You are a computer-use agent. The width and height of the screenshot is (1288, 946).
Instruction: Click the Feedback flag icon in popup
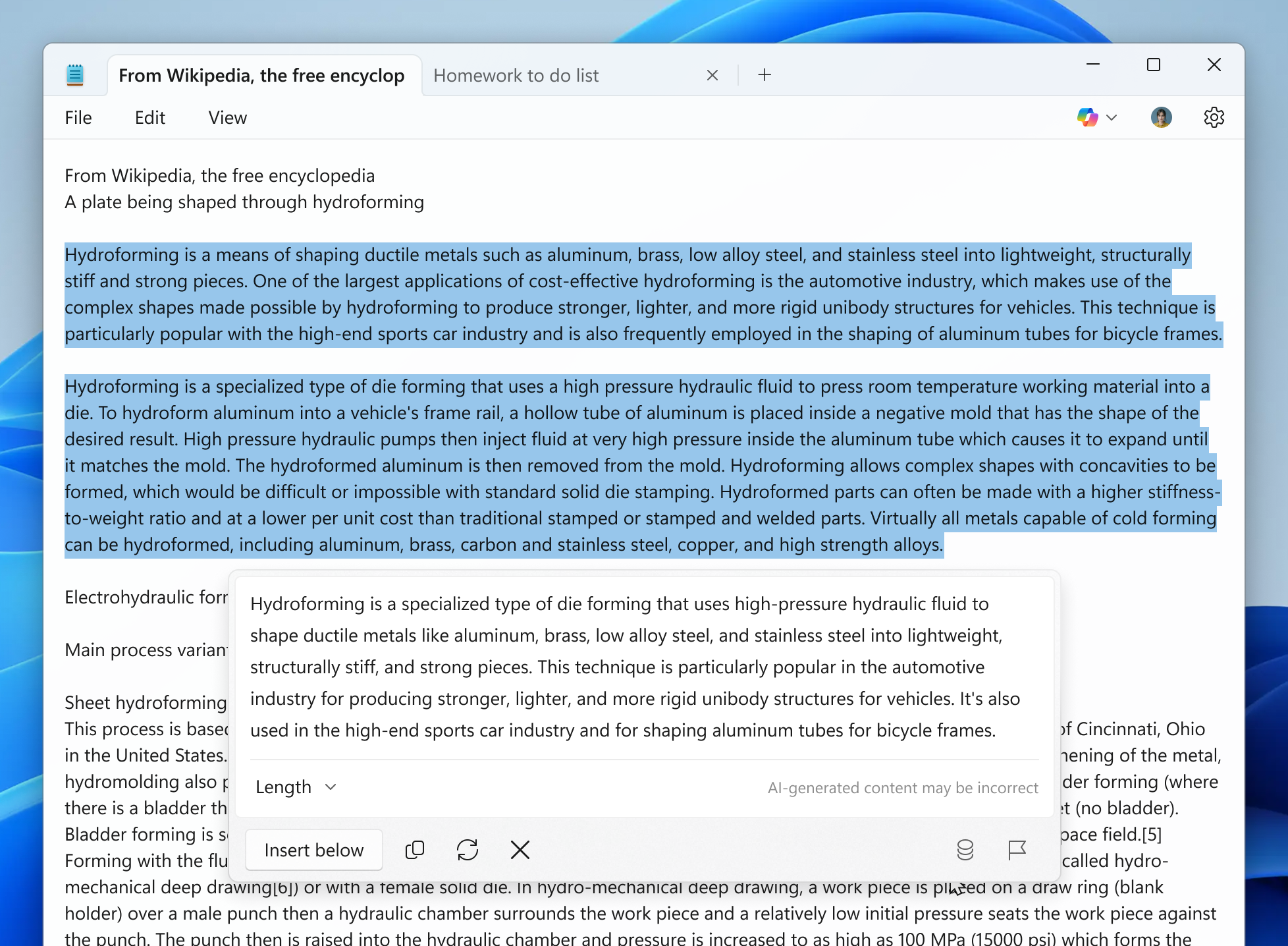coord(1017,849)
